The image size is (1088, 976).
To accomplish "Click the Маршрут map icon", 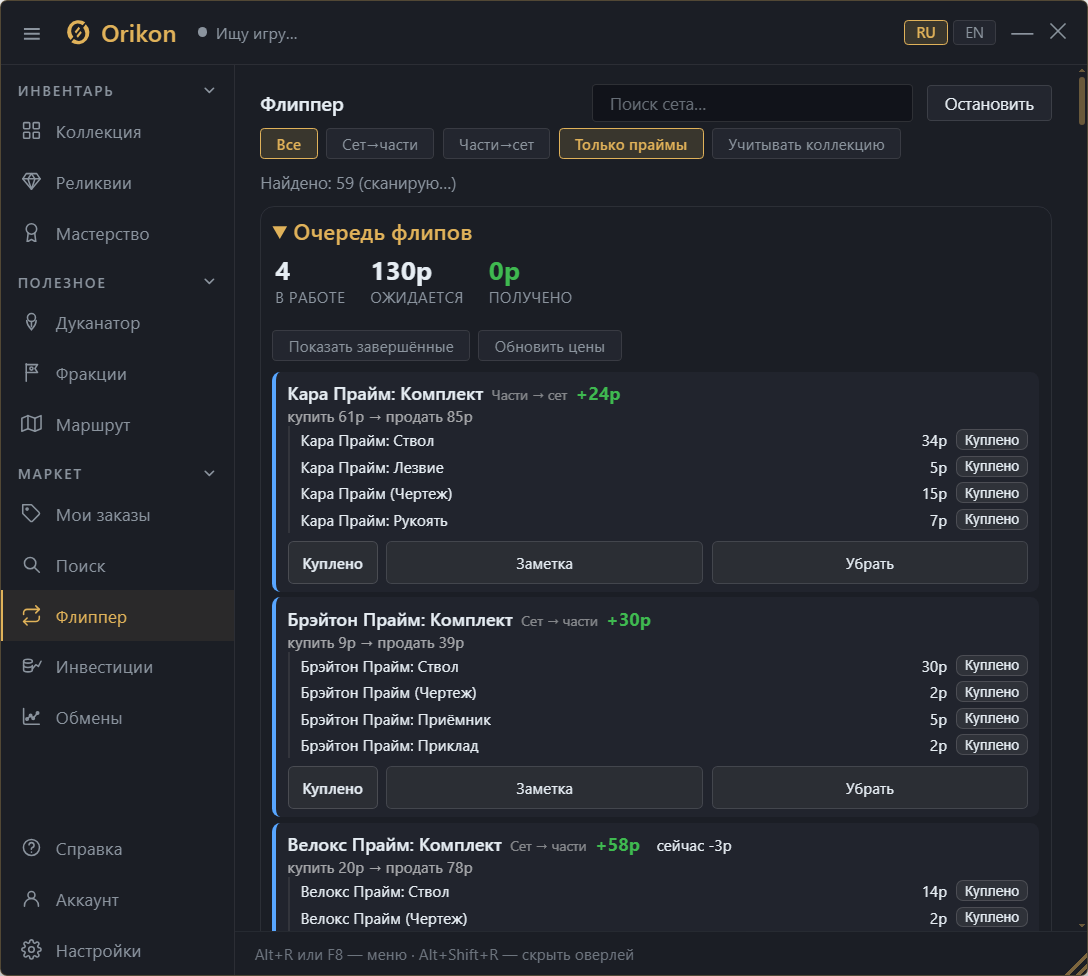I will [31, 424].
